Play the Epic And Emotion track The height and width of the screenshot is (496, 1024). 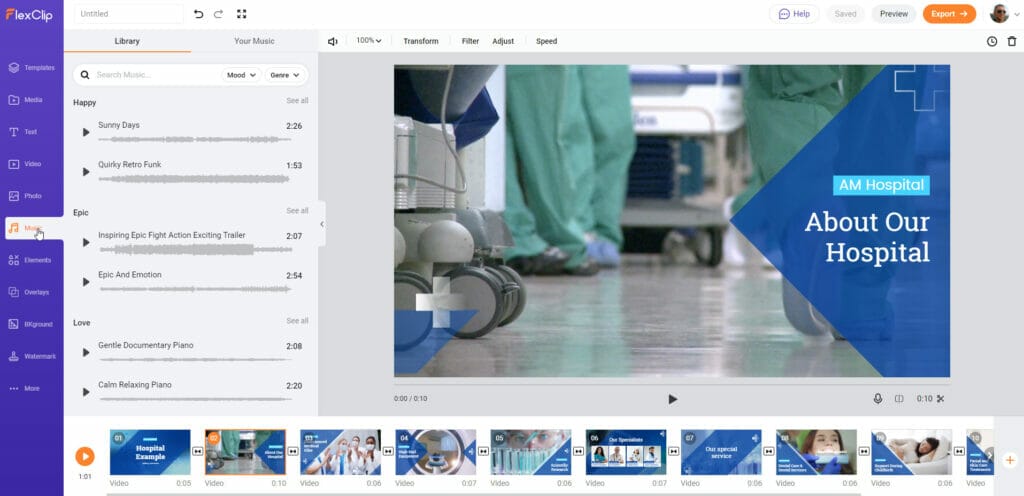pos(86,282)
